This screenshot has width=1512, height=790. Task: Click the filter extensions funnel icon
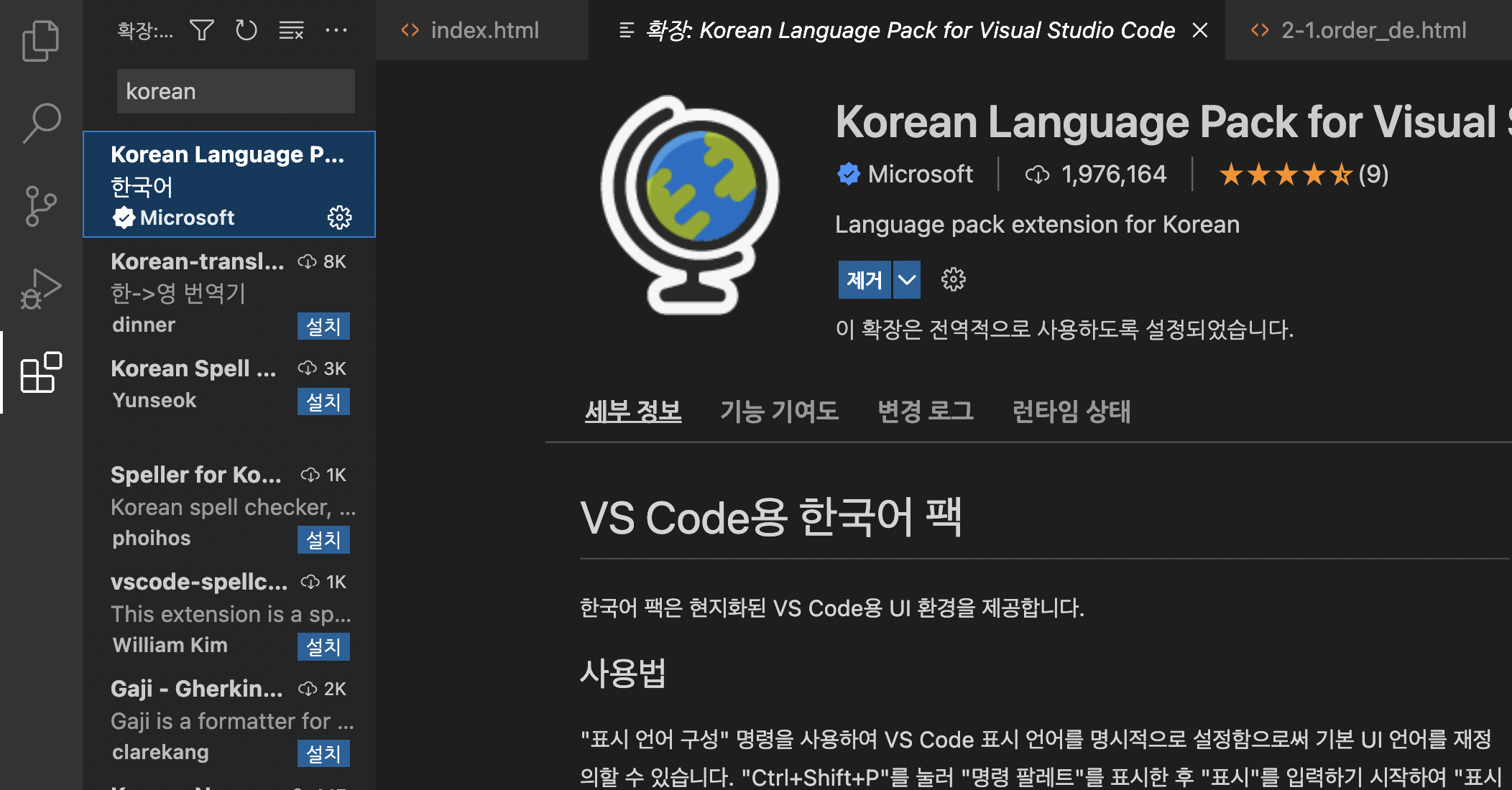click(x=202, y=30)
